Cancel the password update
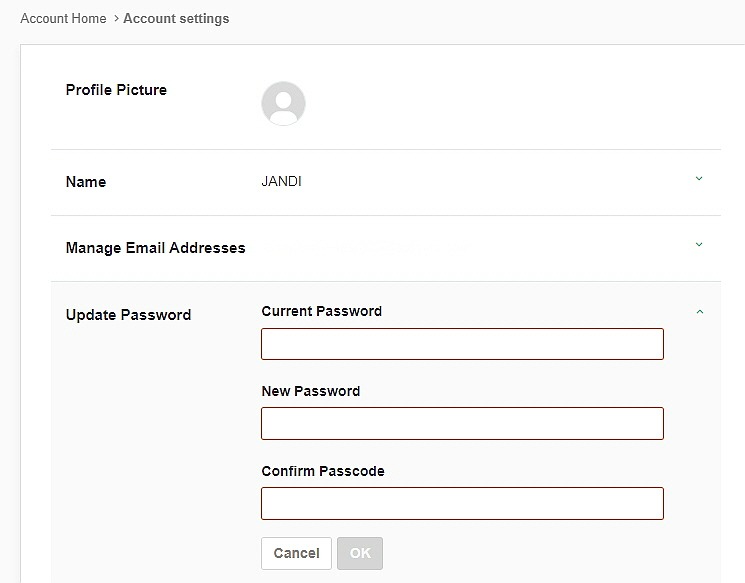745x583 pixels. 296,553
